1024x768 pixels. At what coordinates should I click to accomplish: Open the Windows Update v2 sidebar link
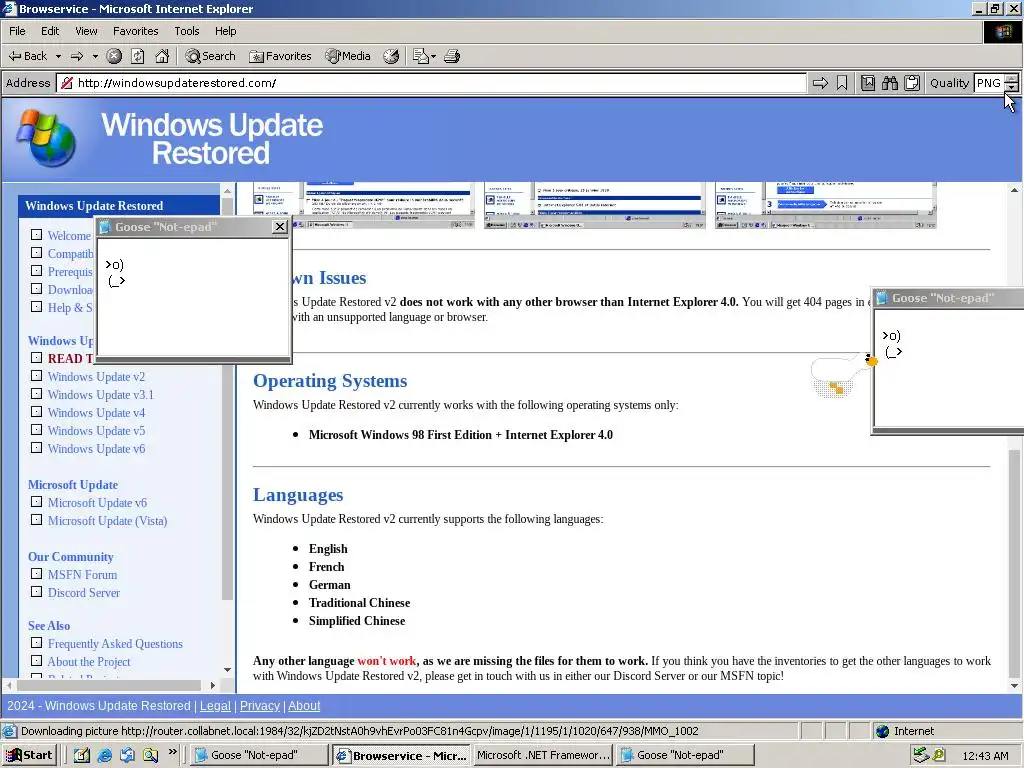coord(96,377)
